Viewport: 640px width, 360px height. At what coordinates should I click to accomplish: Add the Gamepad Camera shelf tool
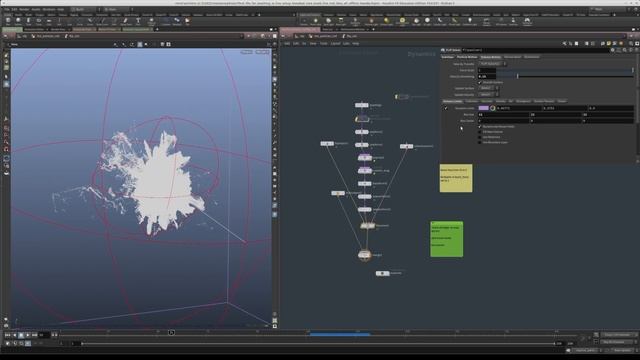(x=527, y=21)
